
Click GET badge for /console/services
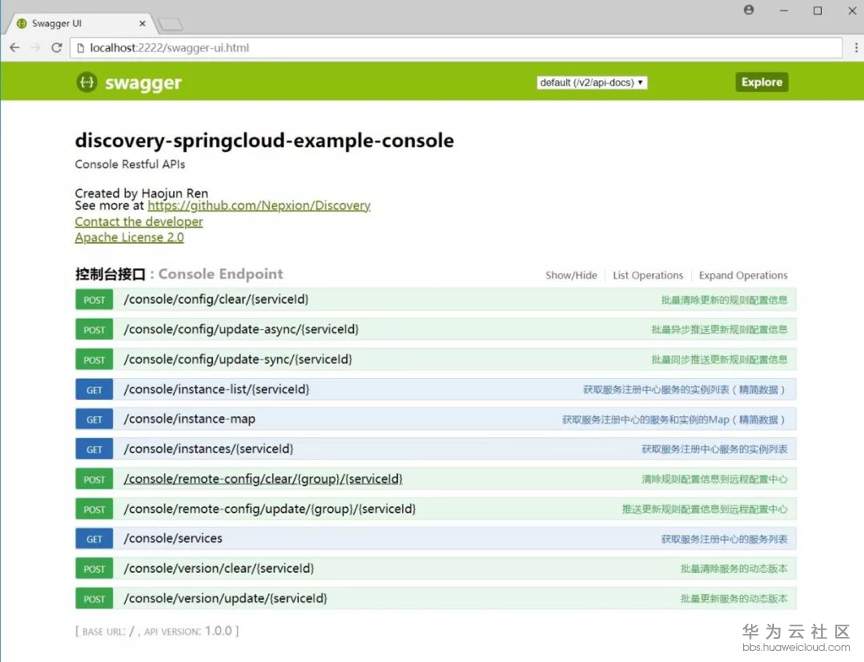tap(94, 539)
